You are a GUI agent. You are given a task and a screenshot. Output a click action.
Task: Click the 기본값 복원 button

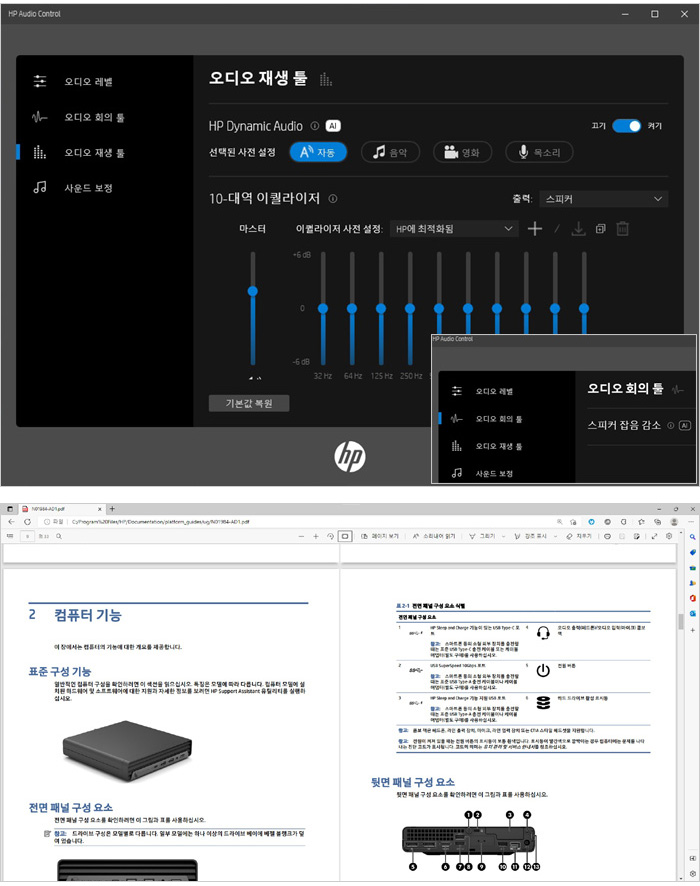point(249,403)
